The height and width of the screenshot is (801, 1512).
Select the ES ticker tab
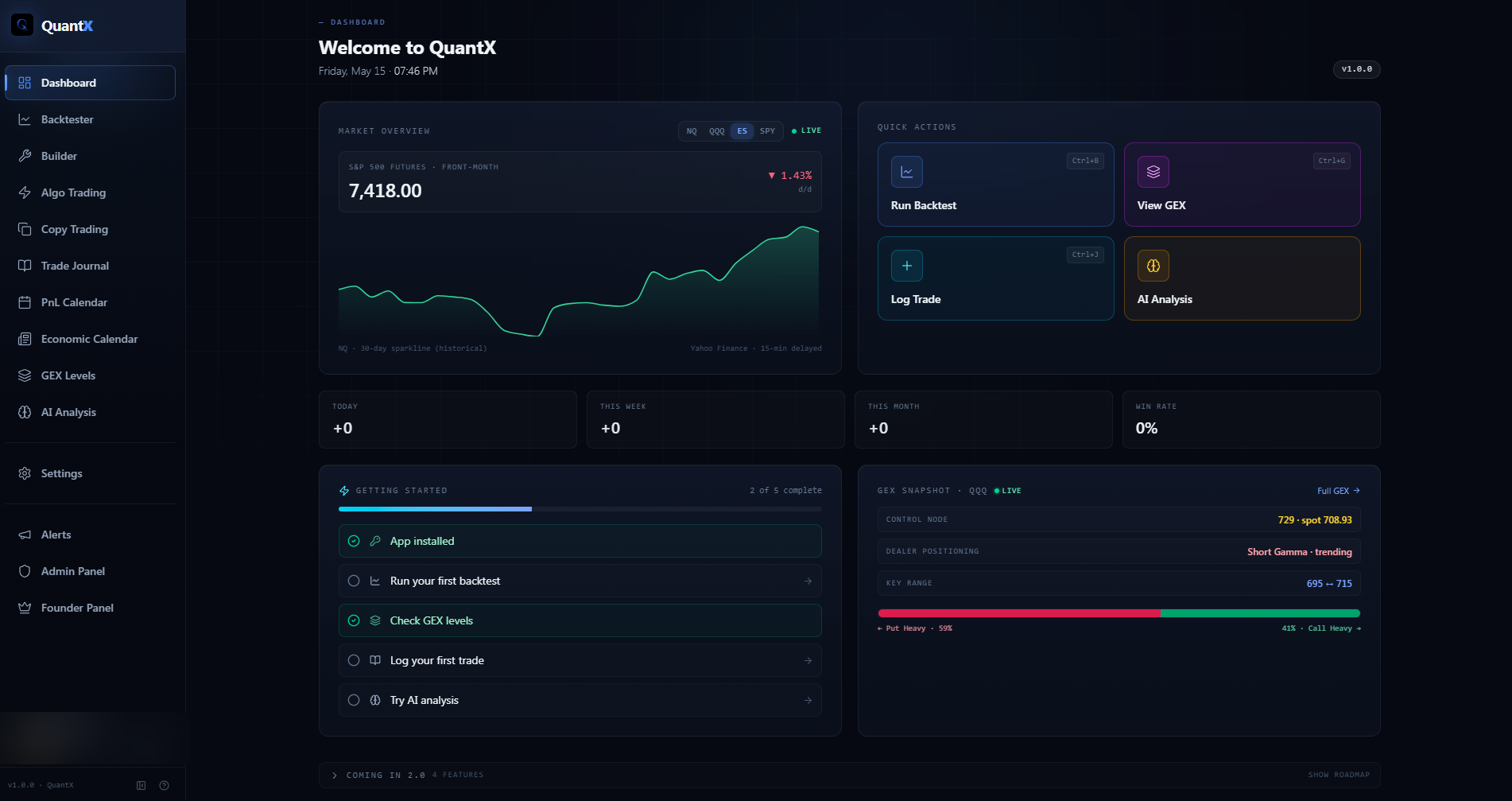coord(742,131)
